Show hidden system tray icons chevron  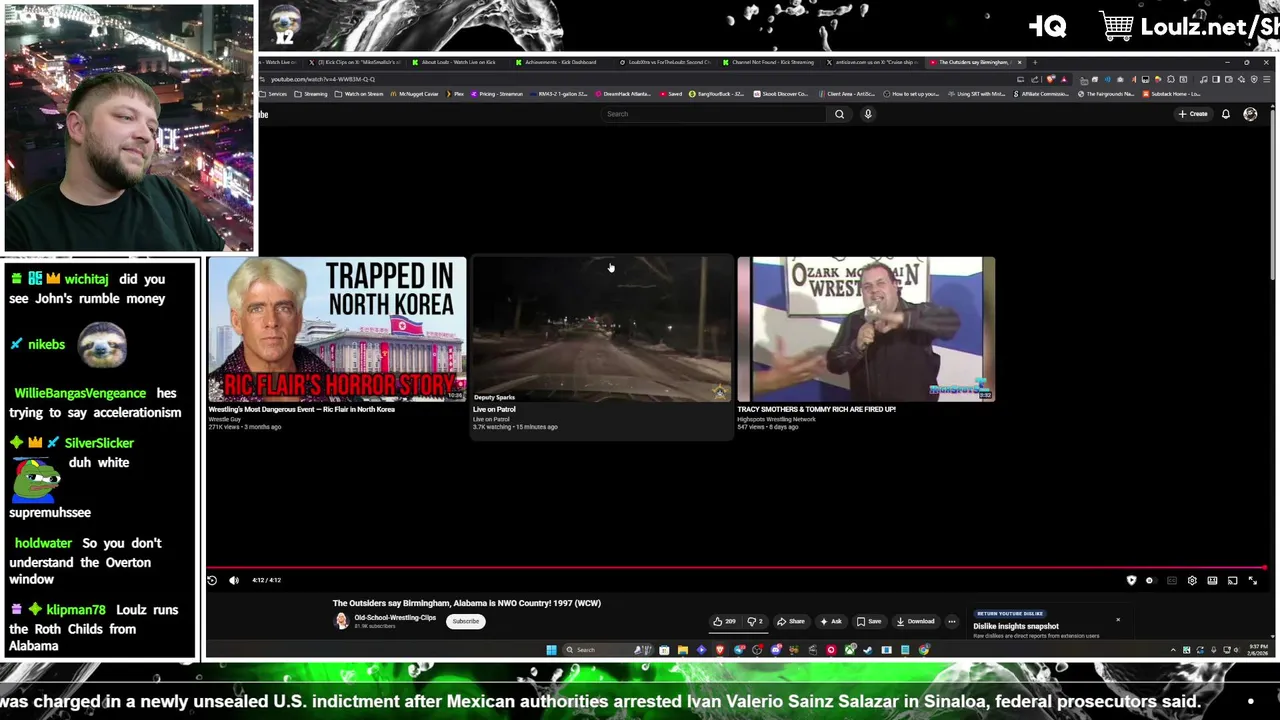click(1173, 650)
